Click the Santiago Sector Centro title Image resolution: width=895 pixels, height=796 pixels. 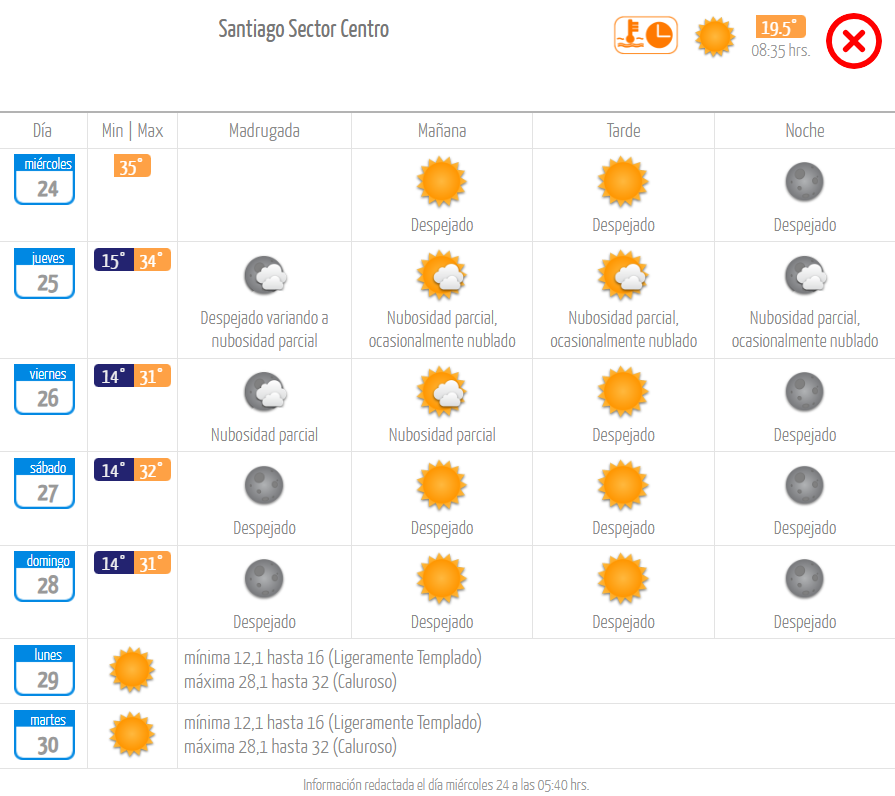pyautogui.click(x=304, y=29)
